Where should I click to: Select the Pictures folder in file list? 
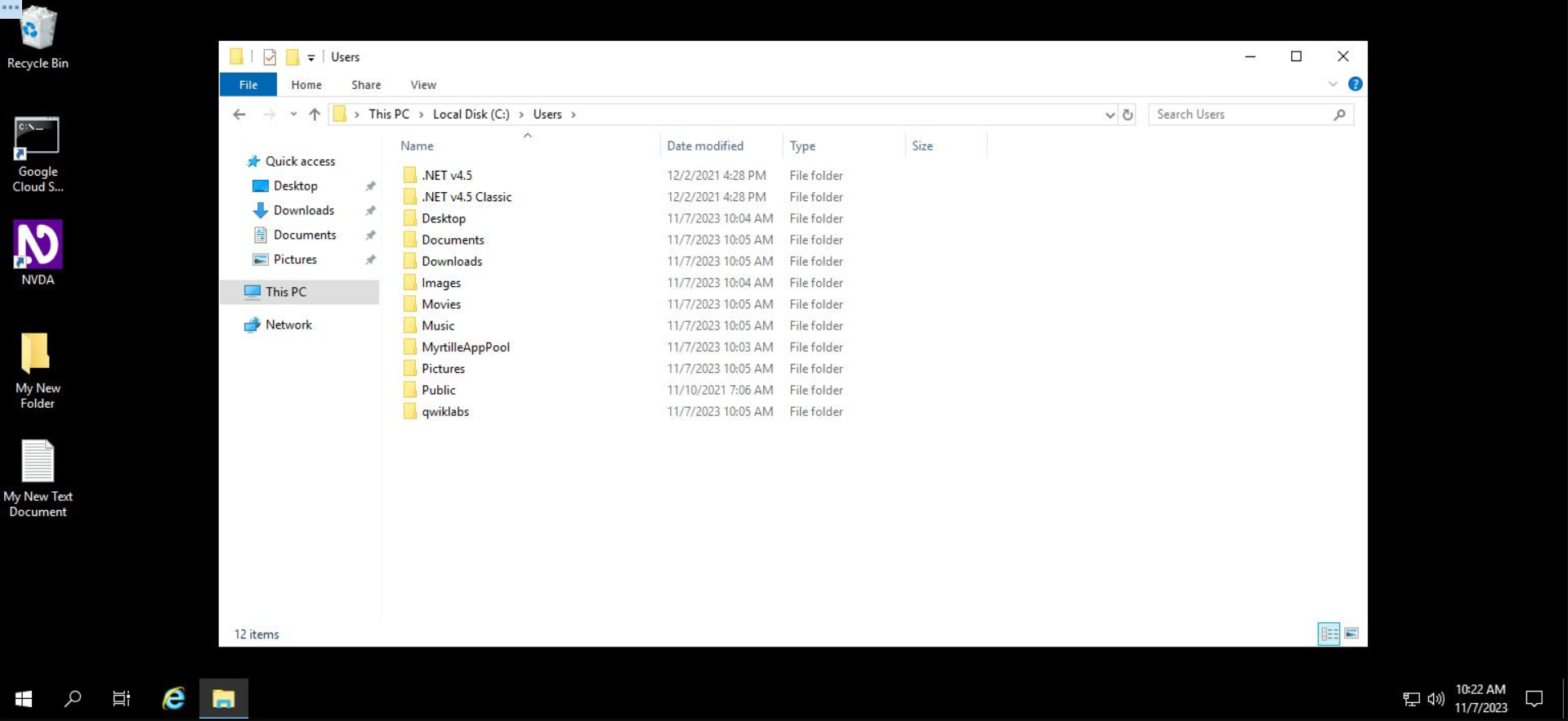(443, 369)
